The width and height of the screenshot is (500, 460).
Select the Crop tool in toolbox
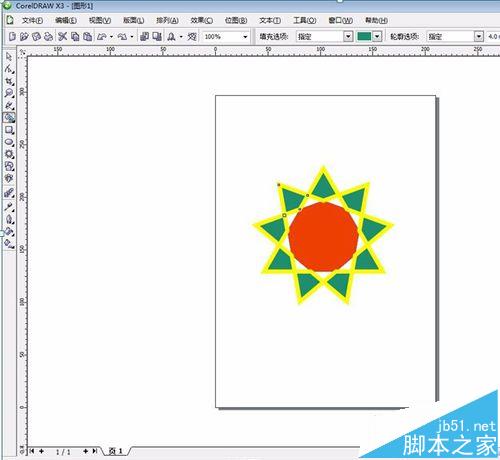[x=9, y=81]
